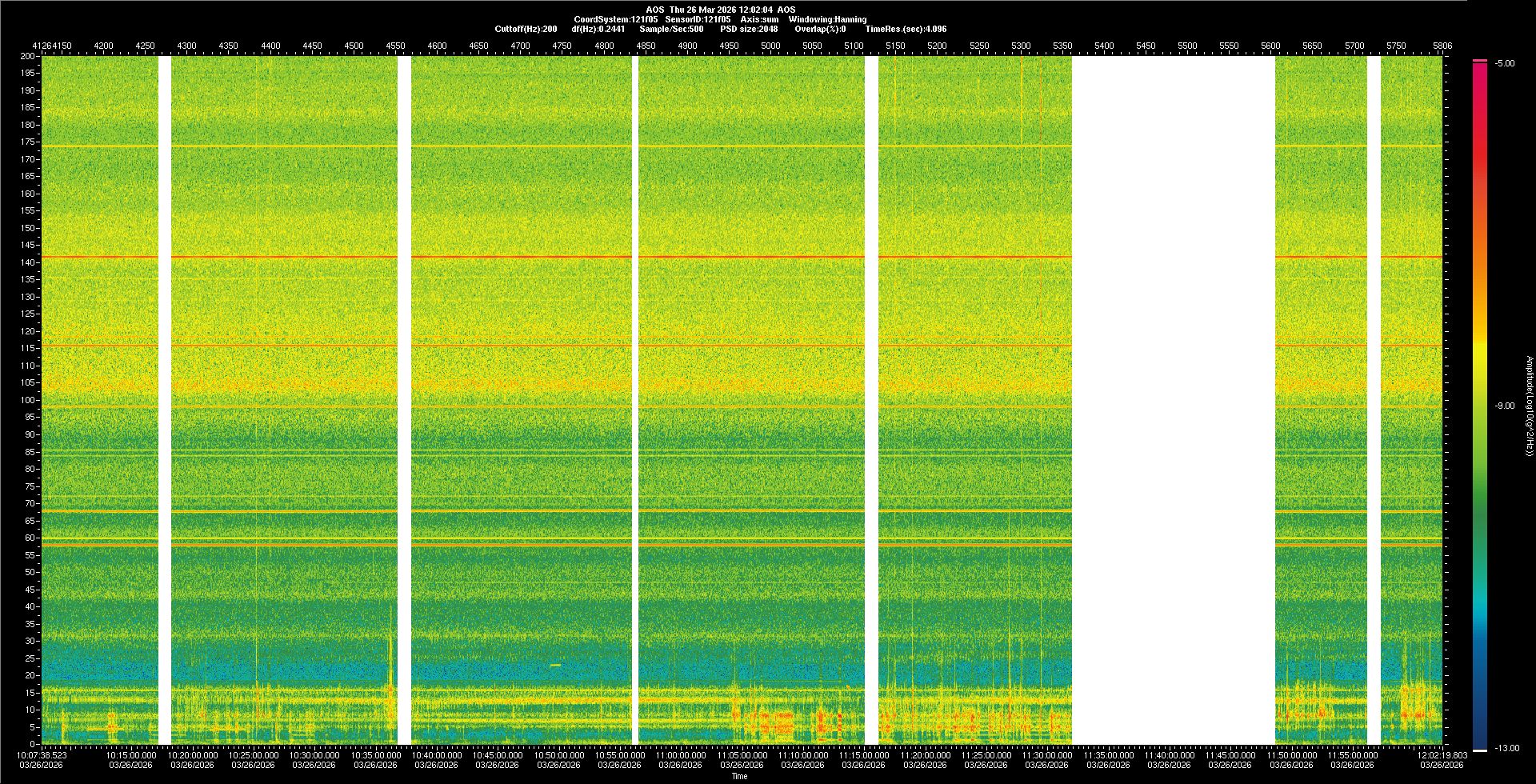1536x784 pixels.
Task: Click the -9.00 color scale label
Action: (1505, 406)
